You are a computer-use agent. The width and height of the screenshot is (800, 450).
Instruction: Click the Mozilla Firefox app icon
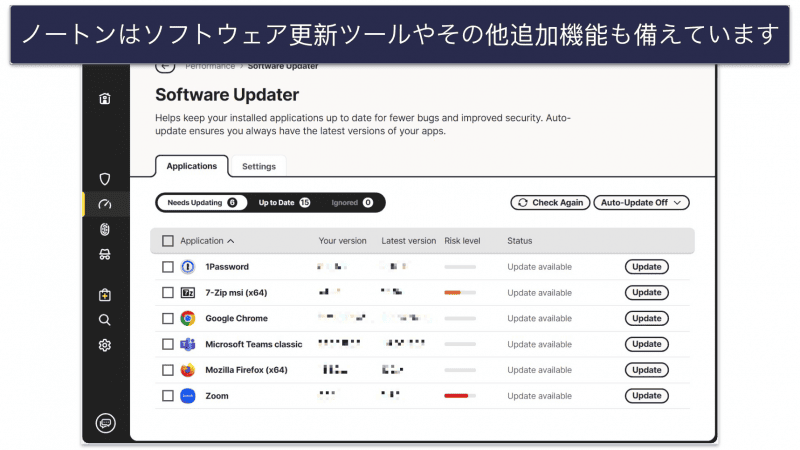(x=188, y=370)
